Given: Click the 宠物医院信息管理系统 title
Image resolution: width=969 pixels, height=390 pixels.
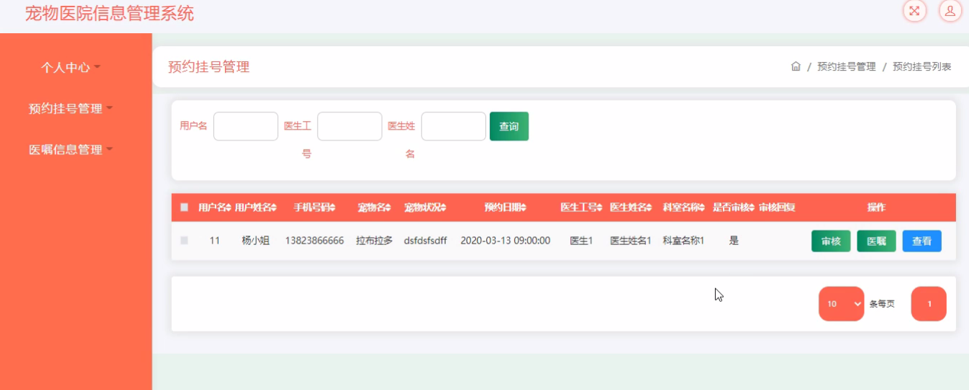Looking at the screenshot, I should coord(109,14).
